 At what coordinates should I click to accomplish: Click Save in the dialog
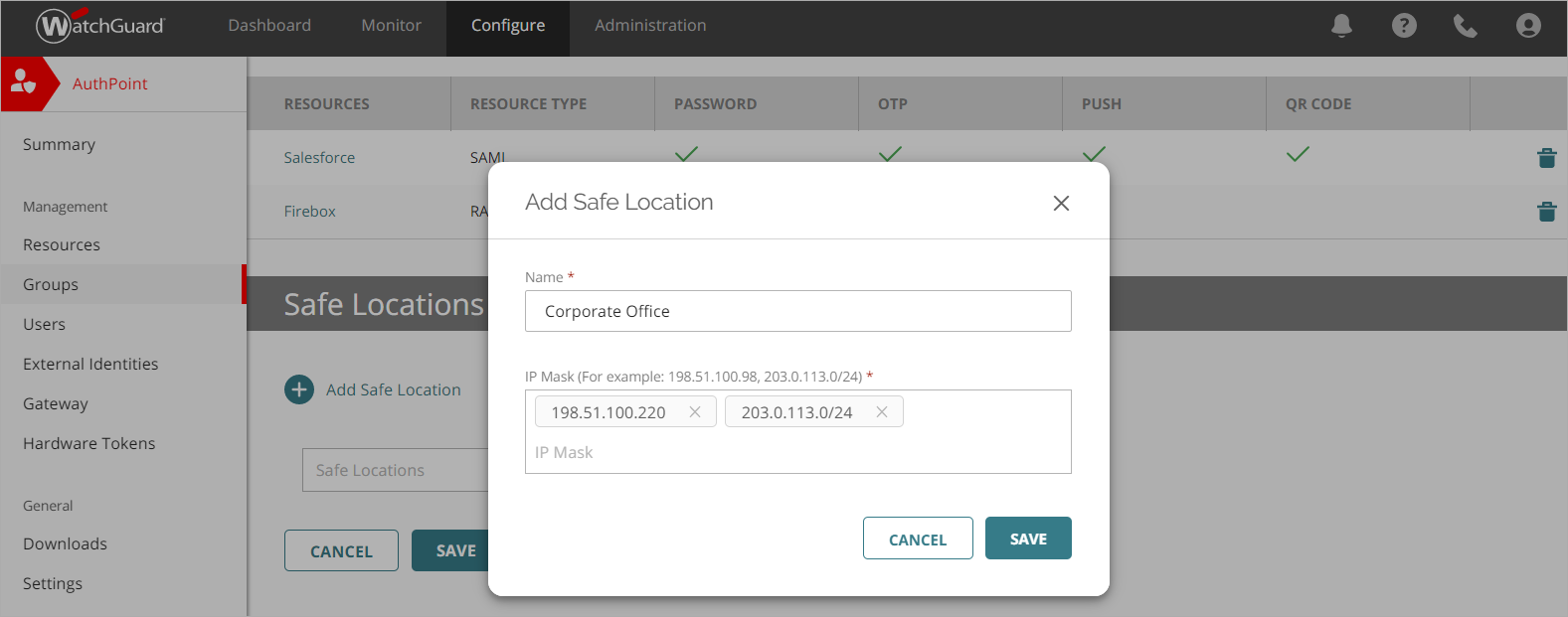(1028, 539)
